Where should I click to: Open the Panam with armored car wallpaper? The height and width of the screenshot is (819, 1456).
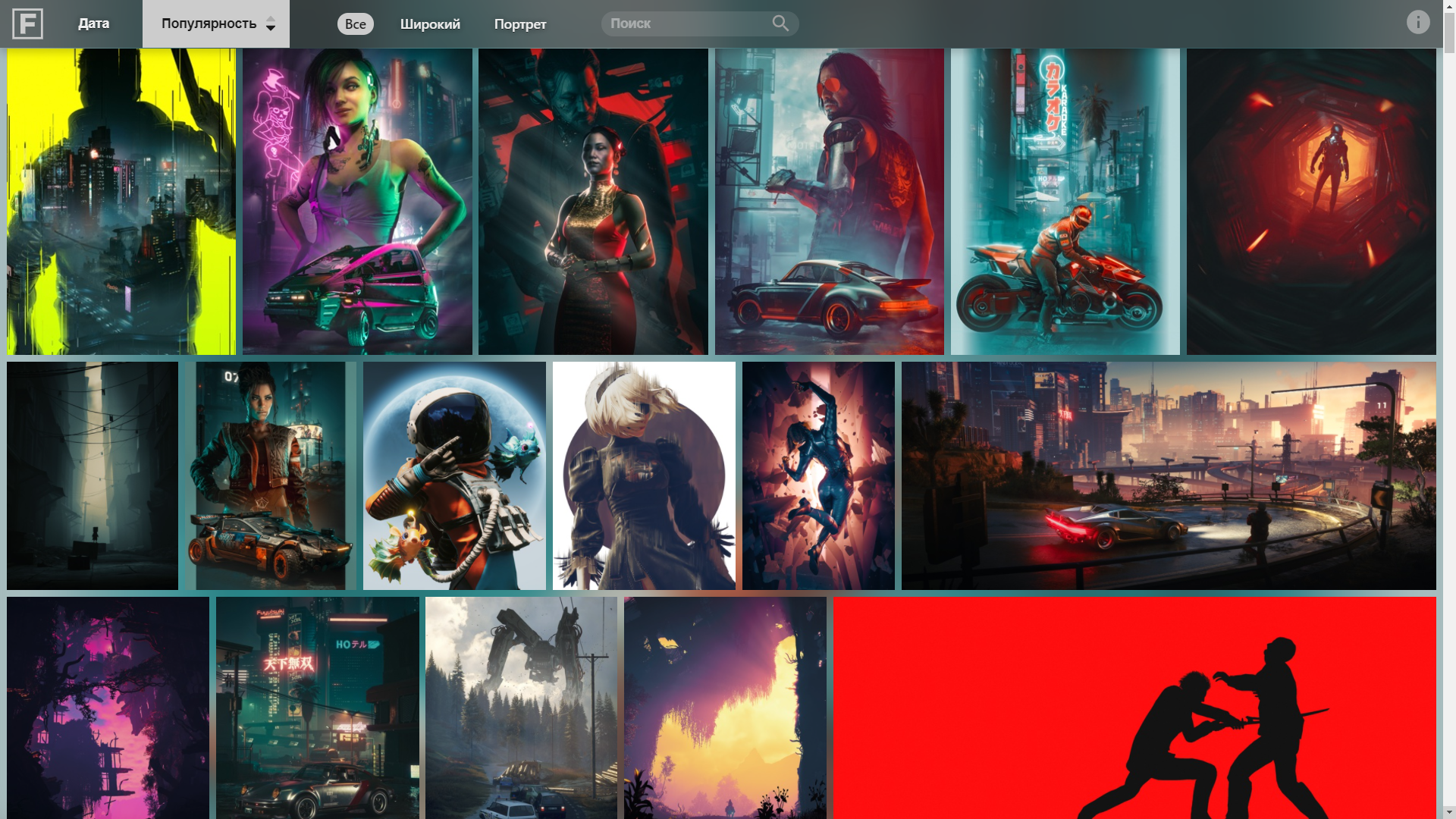click(x=271, y=475)
